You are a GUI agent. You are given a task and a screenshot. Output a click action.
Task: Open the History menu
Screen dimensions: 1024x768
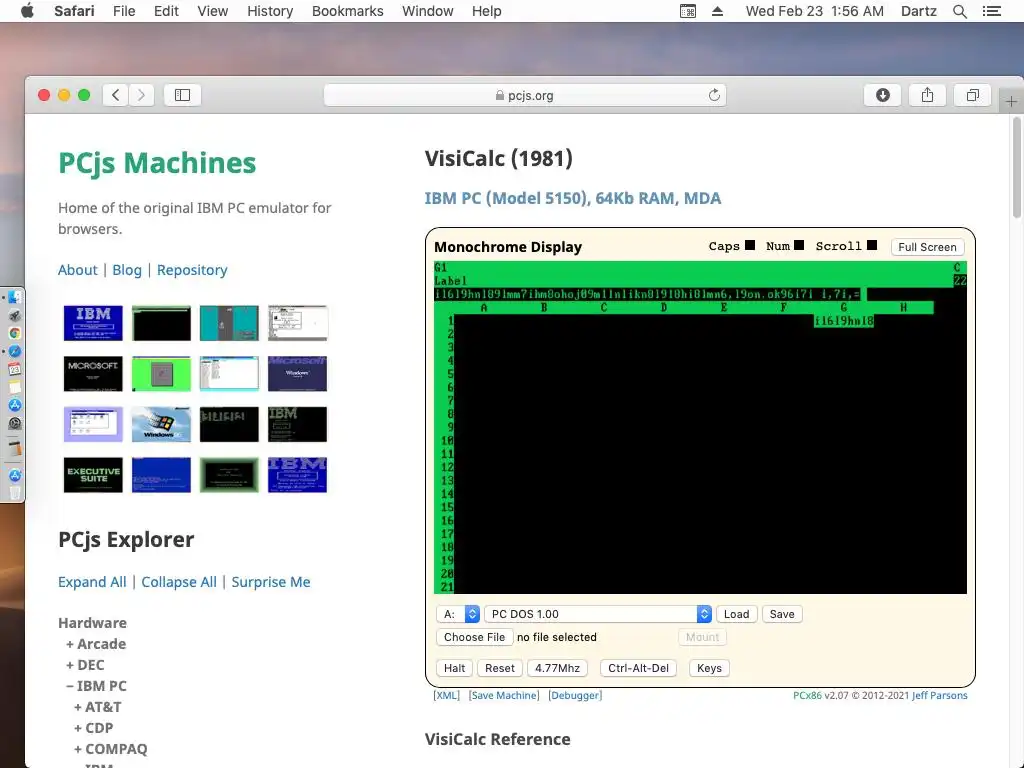click(270, 11)
